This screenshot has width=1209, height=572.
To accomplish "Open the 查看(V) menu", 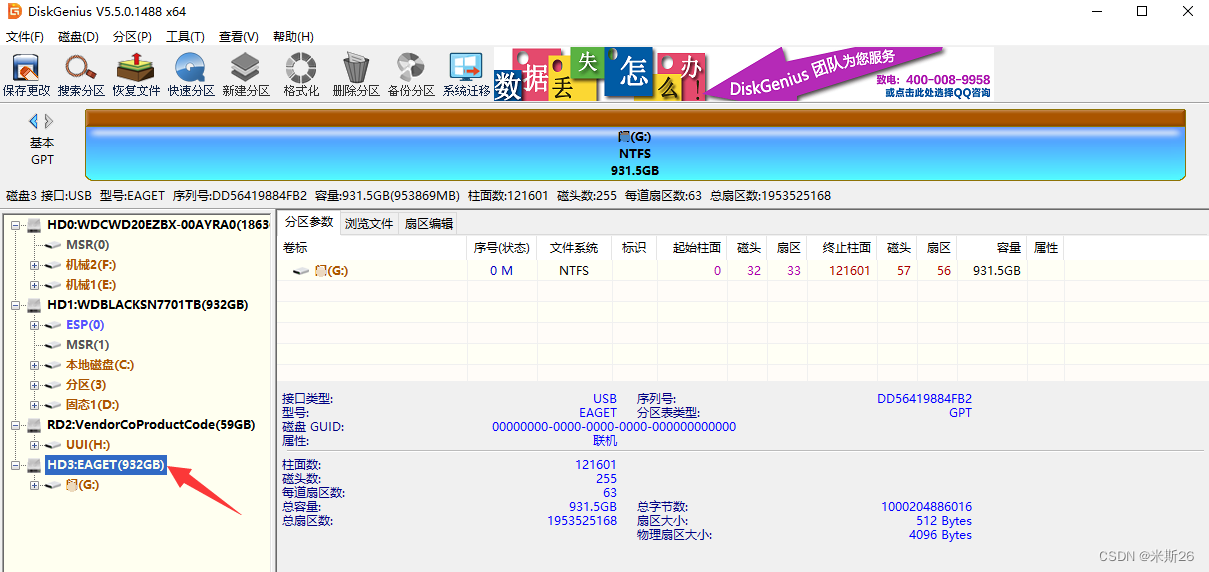I will 238,37.
